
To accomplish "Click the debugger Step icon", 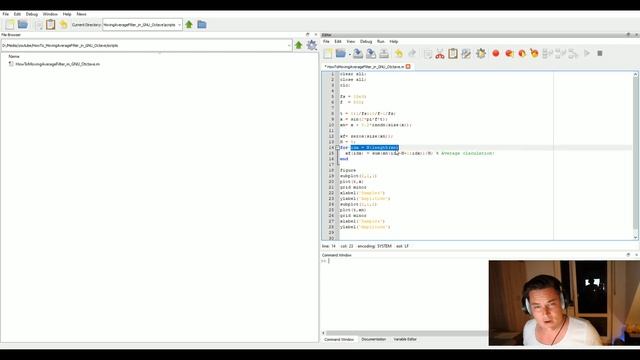I will (547, 53).
